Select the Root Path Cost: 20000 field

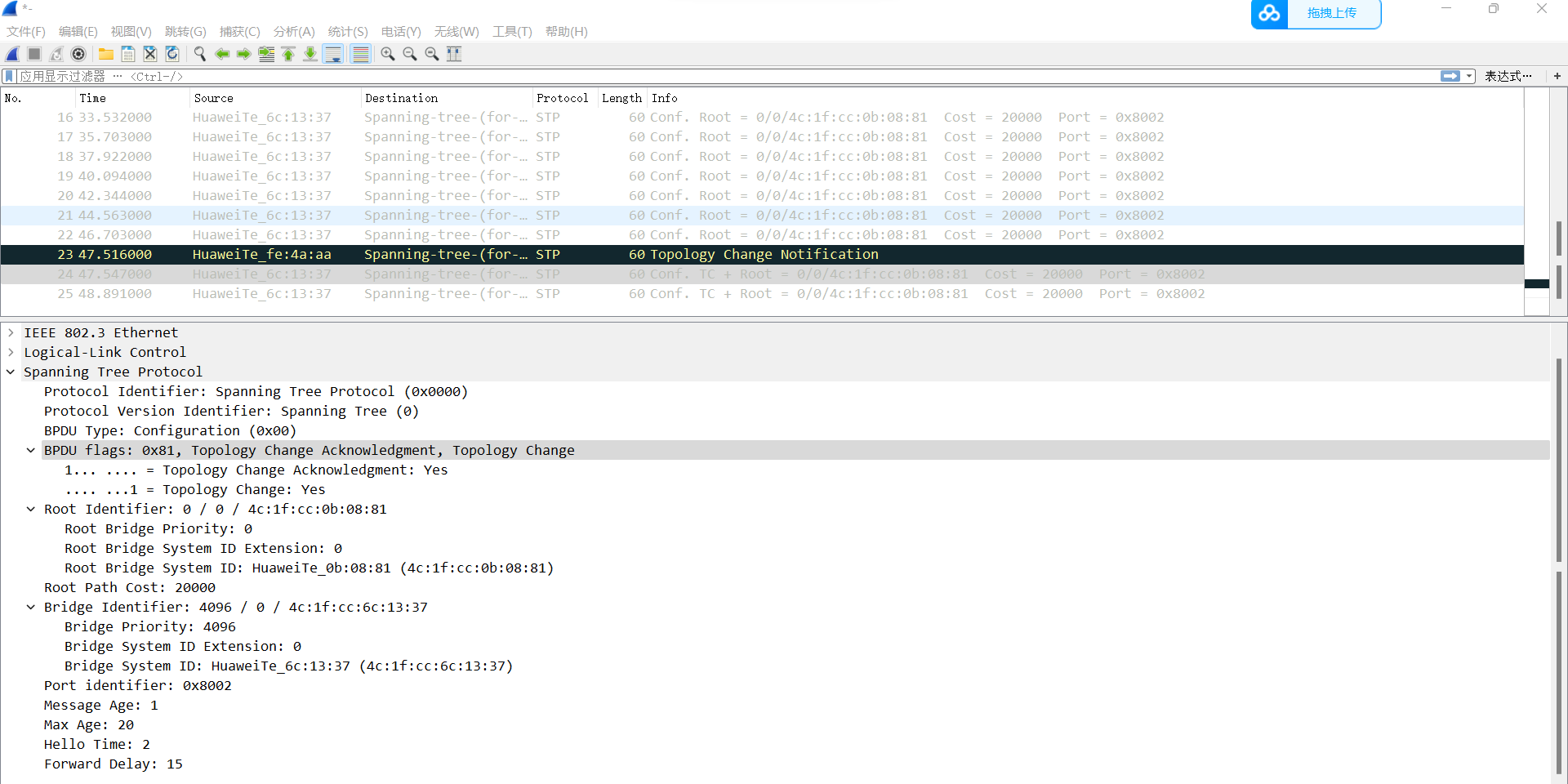(130, 587)
